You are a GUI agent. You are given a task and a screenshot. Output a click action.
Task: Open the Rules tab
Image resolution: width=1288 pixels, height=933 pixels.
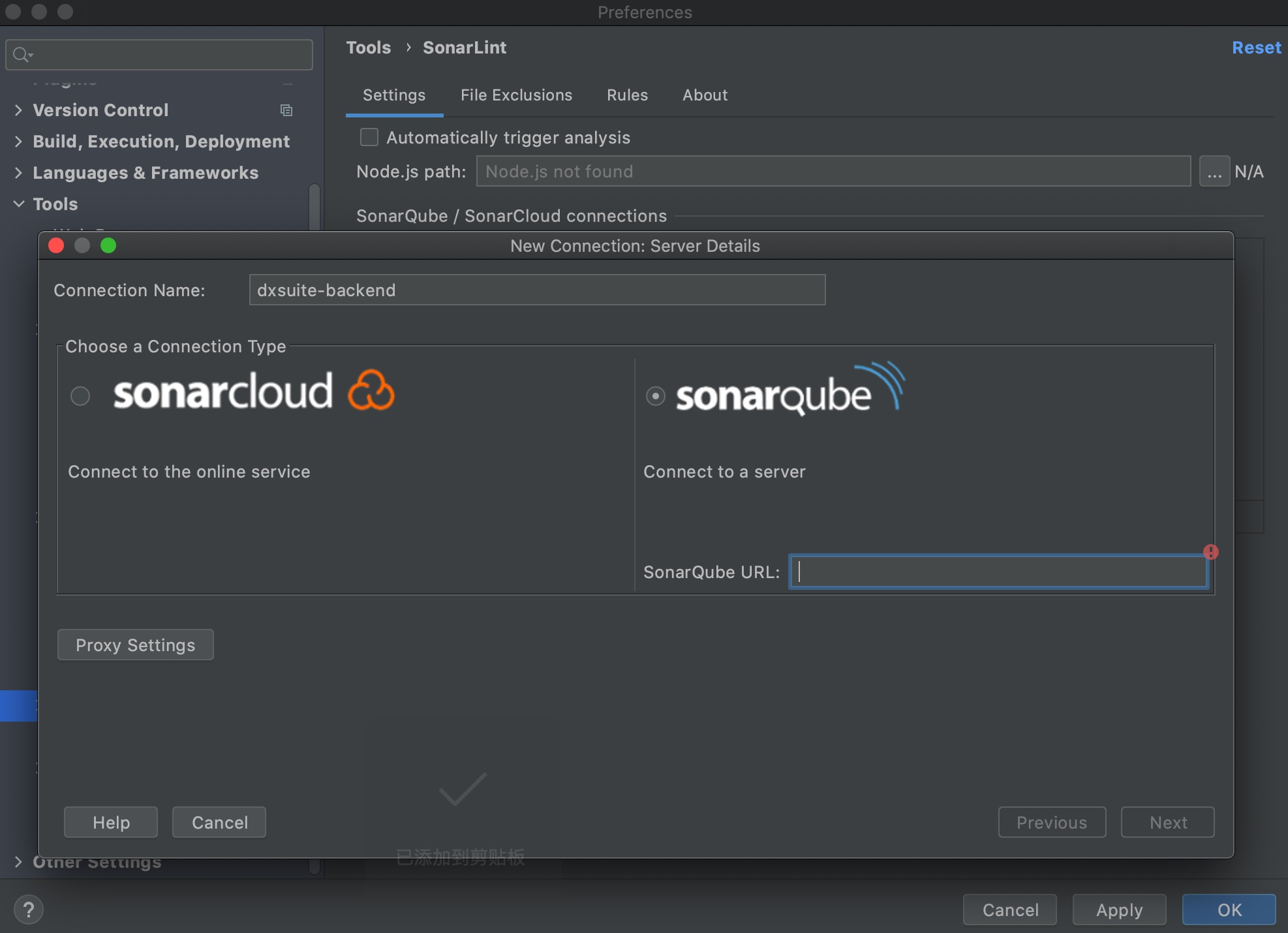[627, 95]
